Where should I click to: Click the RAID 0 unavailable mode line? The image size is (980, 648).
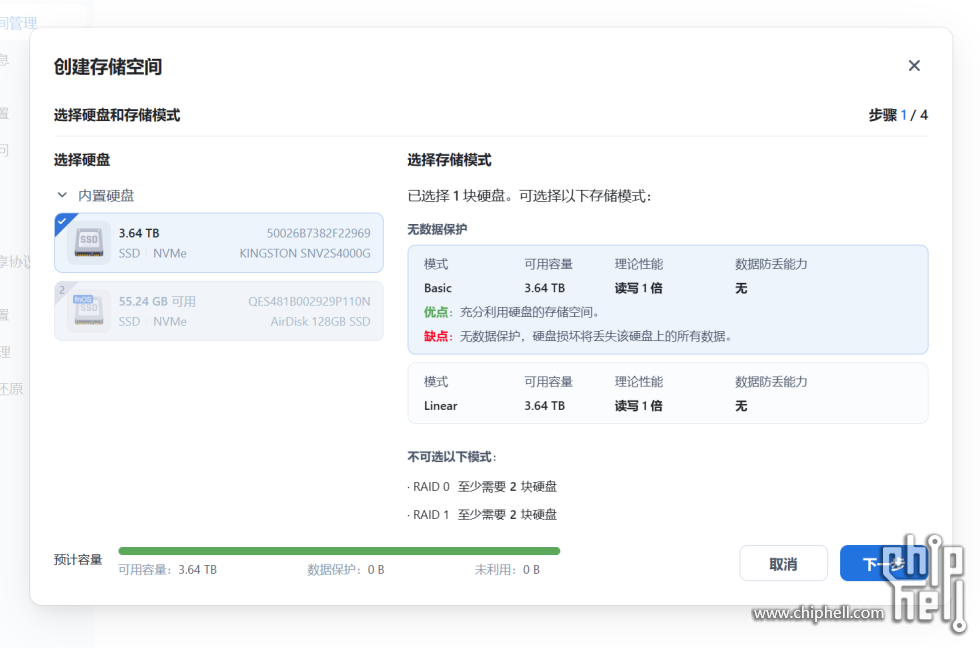coord(482,486)
